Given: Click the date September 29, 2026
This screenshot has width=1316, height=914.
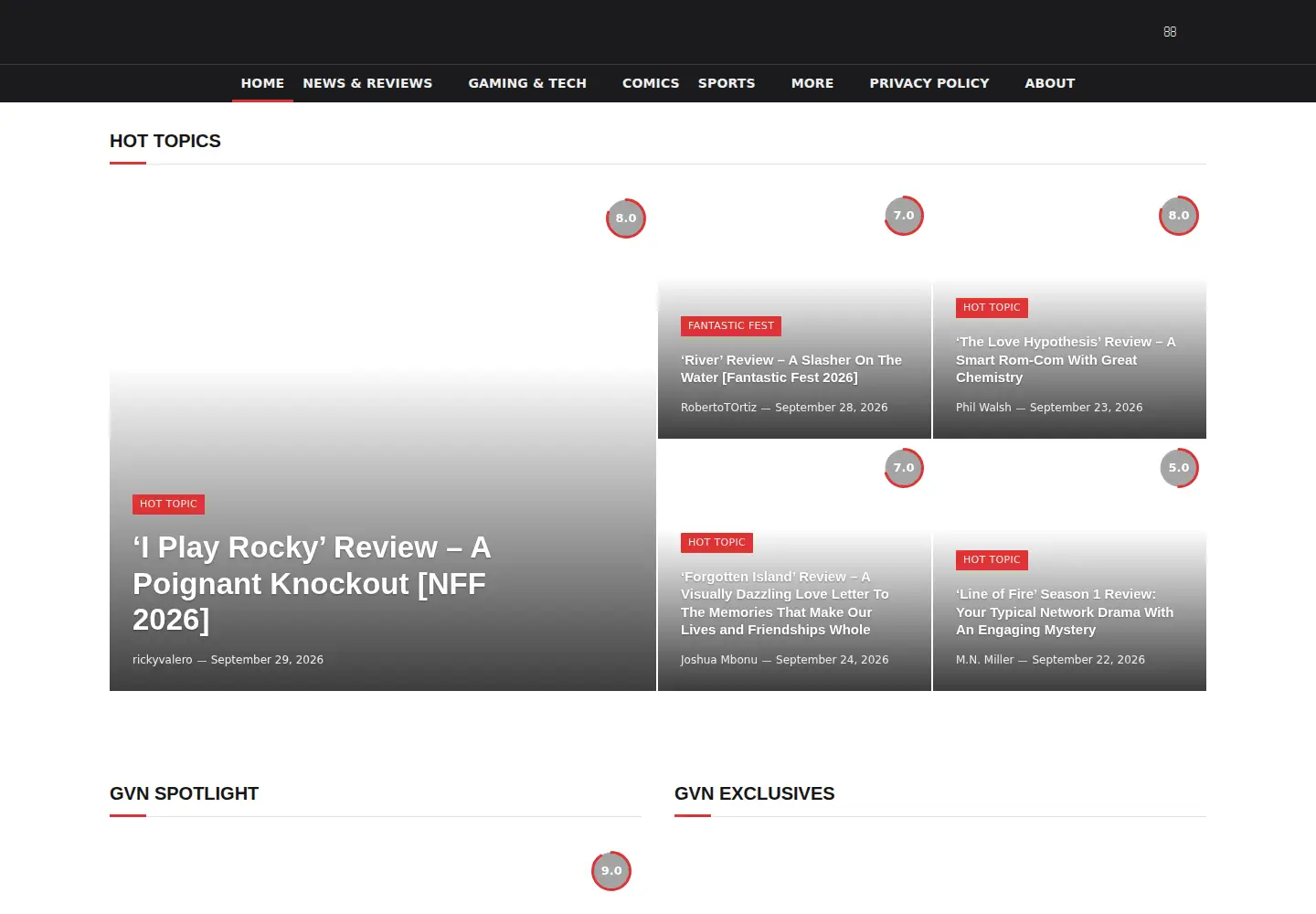Looking at the screenshot, I should point(267,660).
